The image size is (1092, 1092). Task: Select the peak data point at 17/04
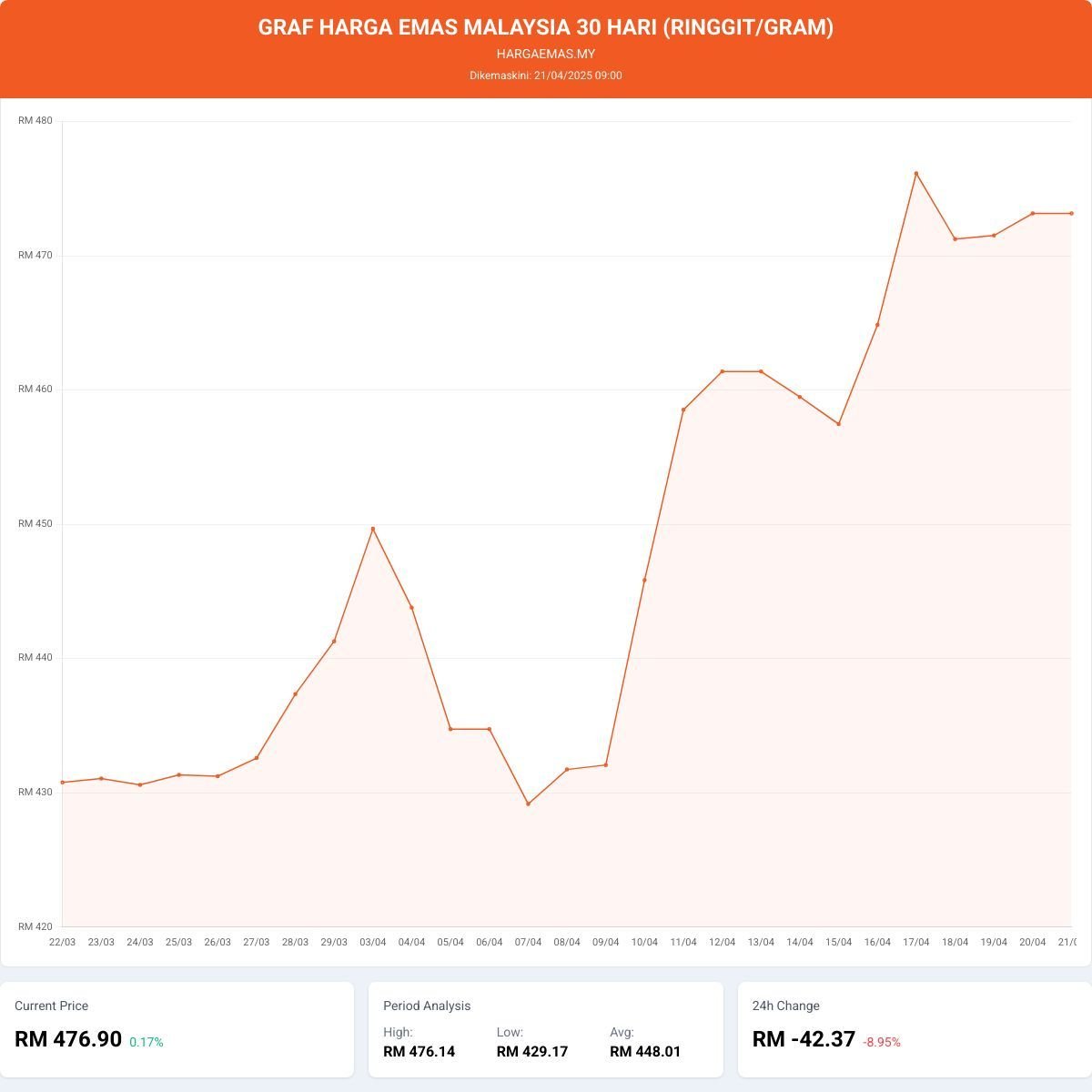(916, 174)
